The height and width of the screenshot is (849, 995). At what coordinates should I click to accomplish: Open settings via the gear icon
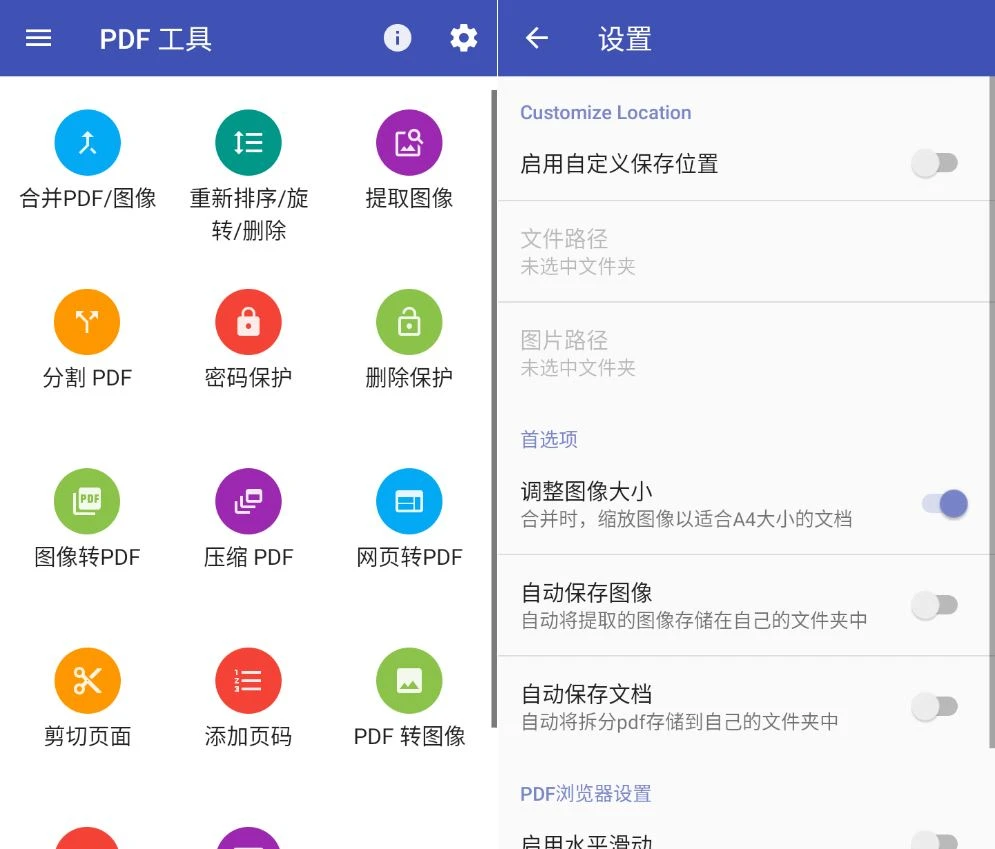coord(464,38)
